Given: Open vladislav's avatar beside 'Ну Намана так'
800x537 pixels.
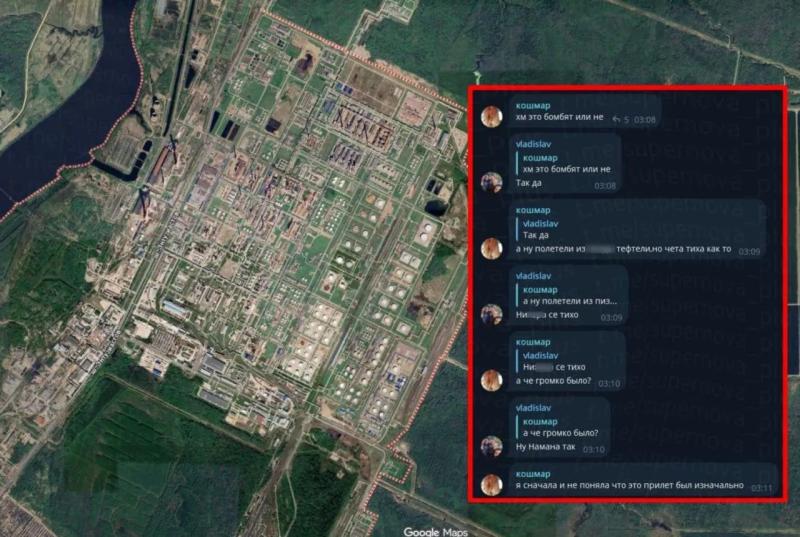Looking at the screenshot, I should pyautogui.click(x=492, y=446).
